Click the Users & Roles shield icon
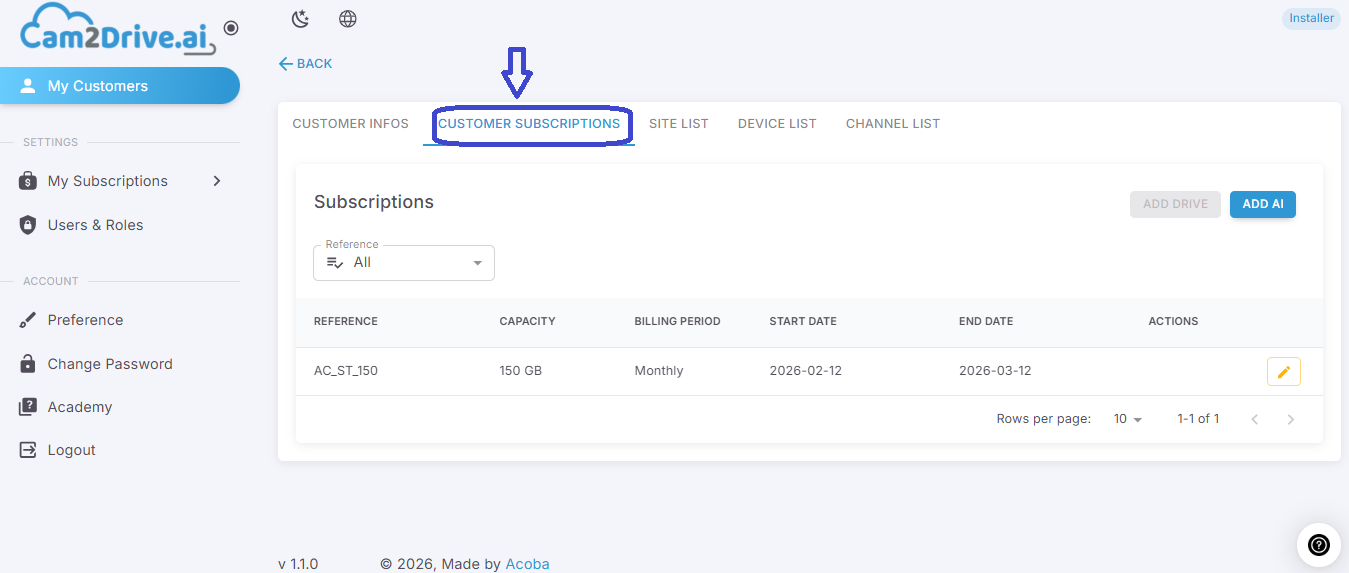Image resolution: width=1349 pixels, height=573 pixels. tap(28, 225)
